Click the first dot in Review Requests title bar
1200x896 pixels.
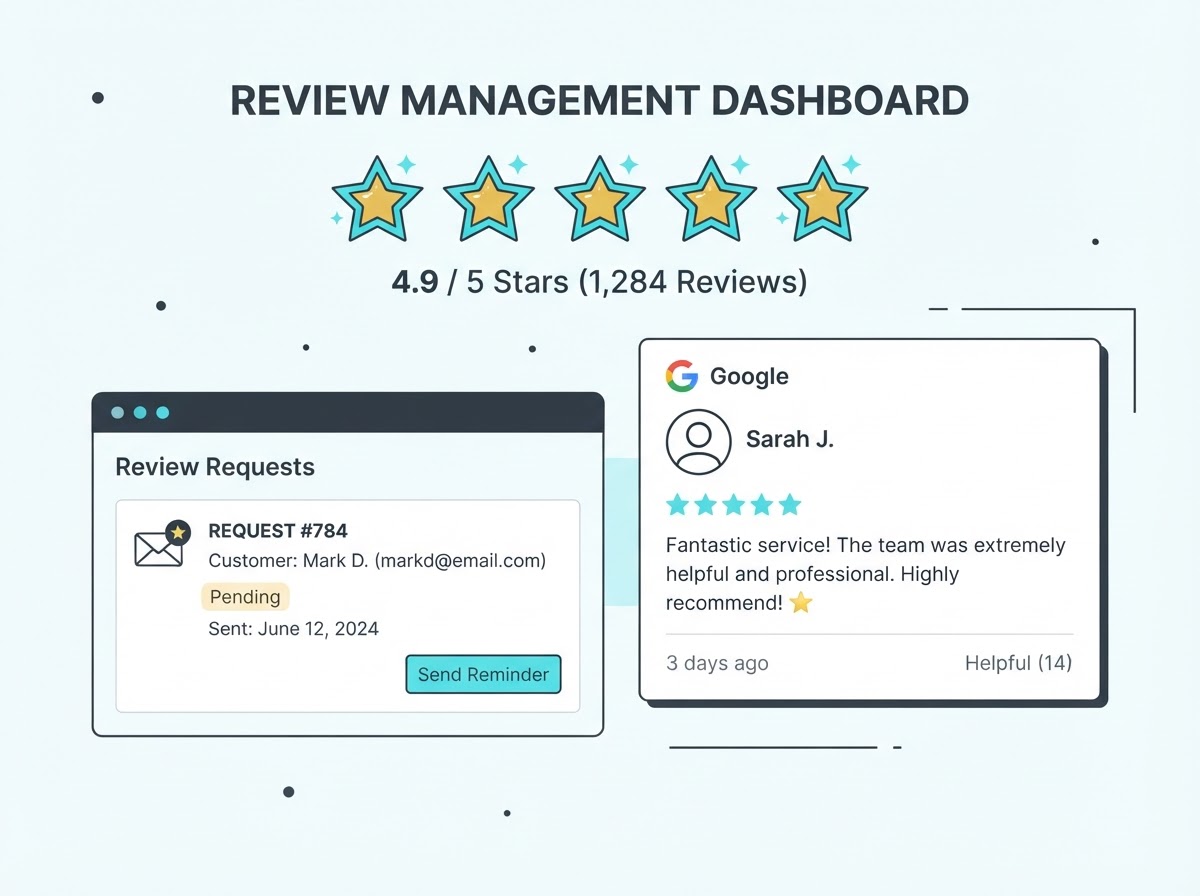pos(118,412)
